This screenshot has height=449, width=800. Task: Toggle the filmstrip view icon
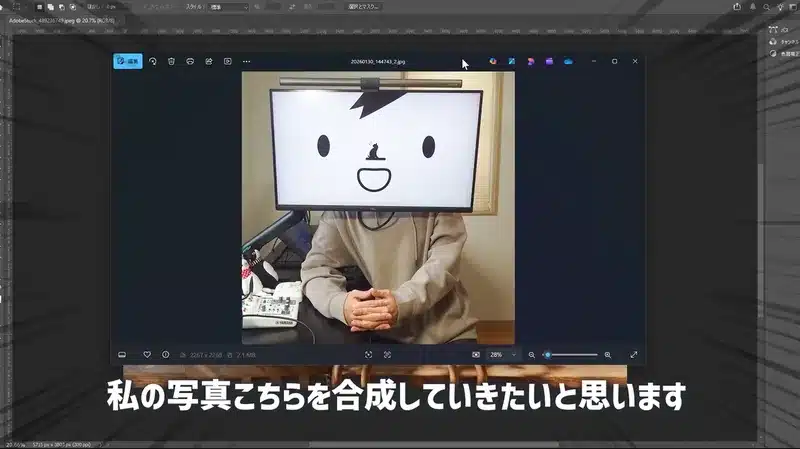click(122, 354)
